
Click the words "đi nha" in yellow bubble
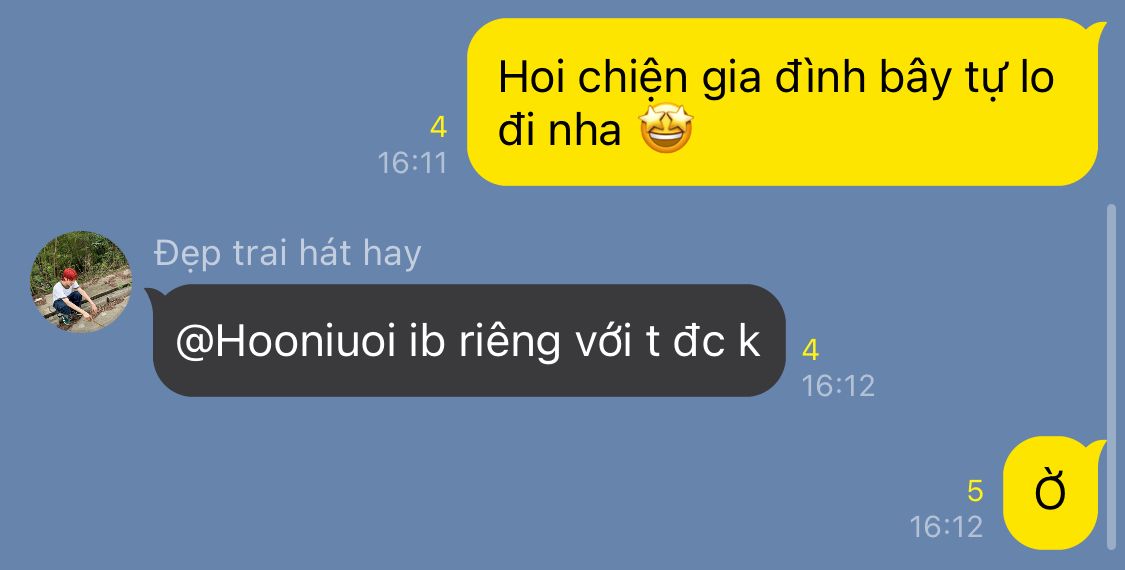pos(560,131)
